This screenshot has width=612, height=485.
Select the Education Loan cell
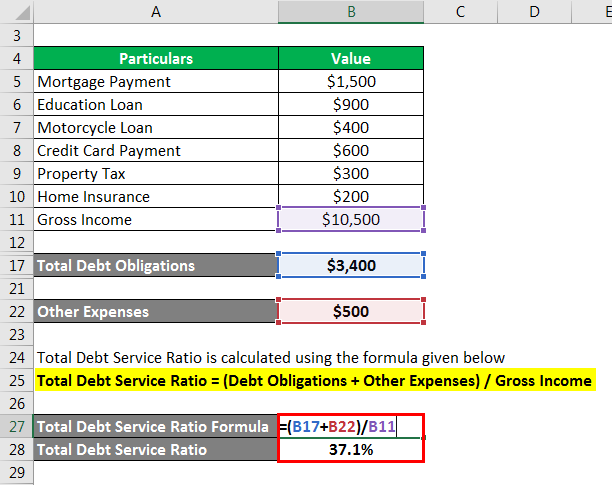click(156, 105)
